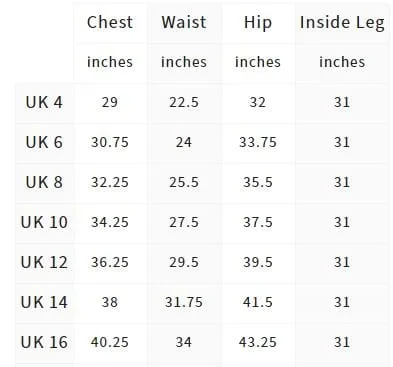Select the UK 6 row label
Screen dimensions: 393x367
coord(44,142)
